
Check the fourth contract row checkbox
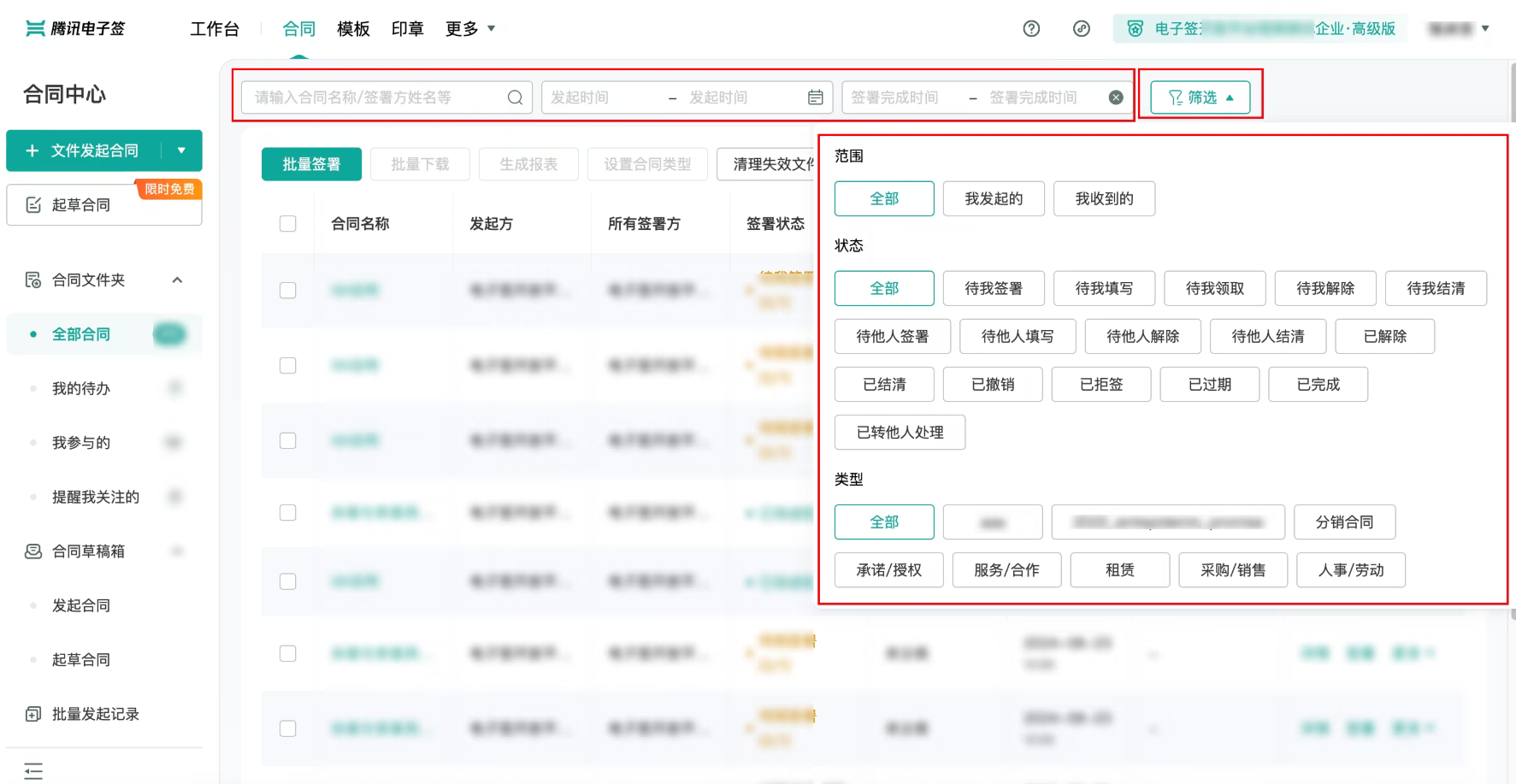288,513
